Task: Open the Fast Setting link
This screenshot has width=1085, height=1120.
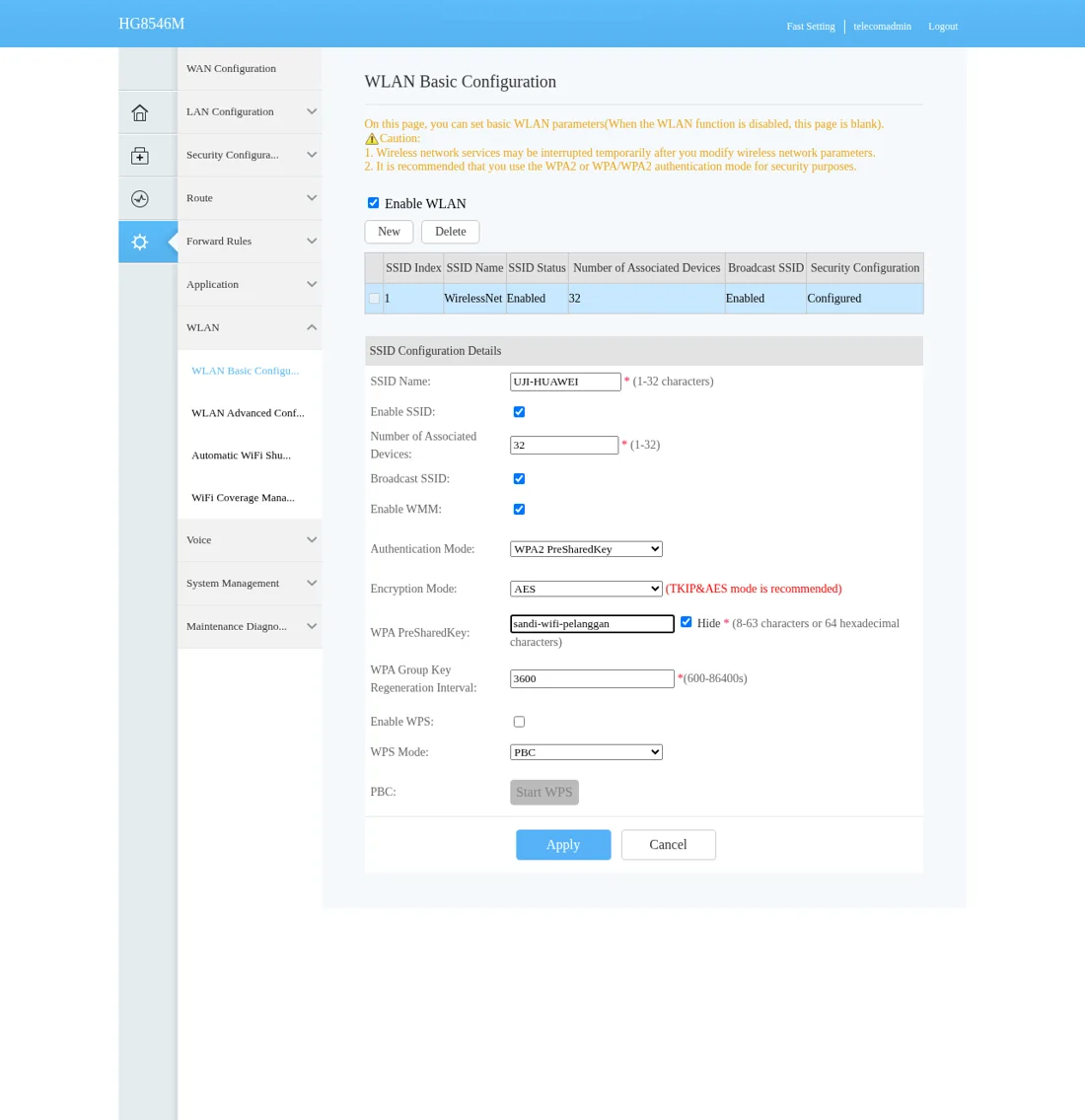Action: coord(811,27)
